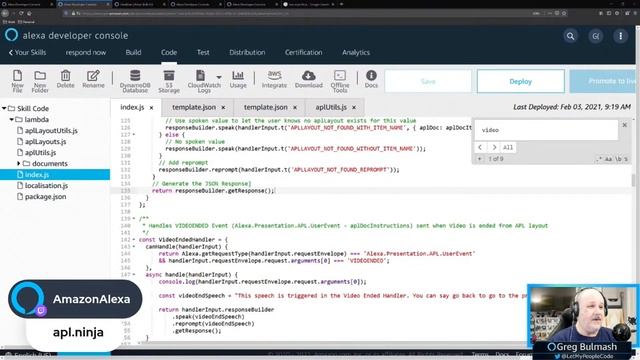Screen dimensions: 640x360
Task: Click the AWS Integrate icon
Action: [x=274, y=79]
